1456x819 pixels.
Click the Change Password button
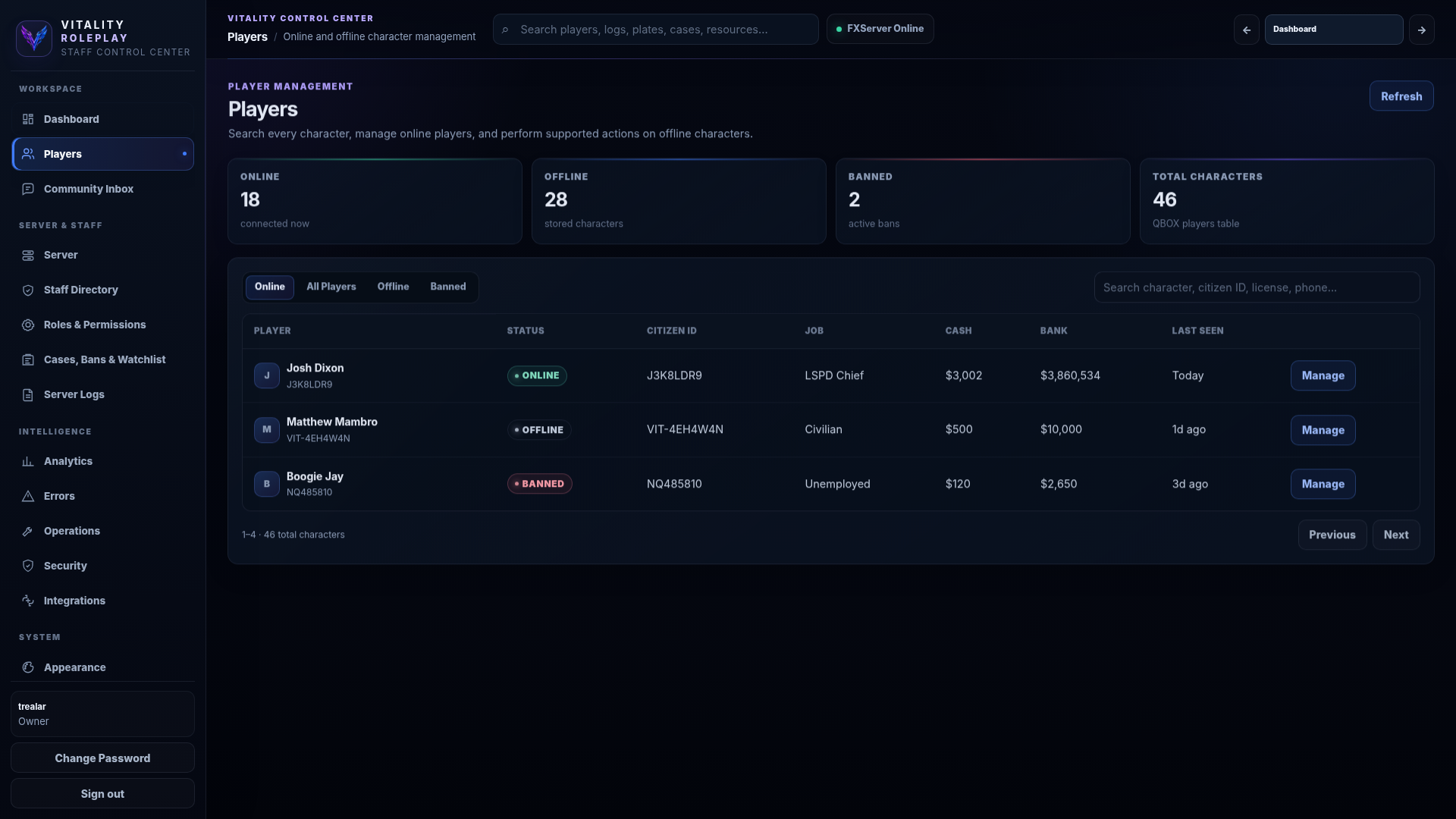click(x=102, y=758)
